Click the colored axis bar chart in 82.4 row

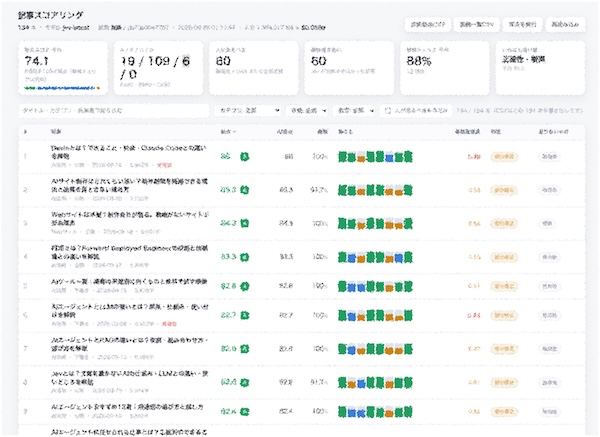tap(375, 412)
